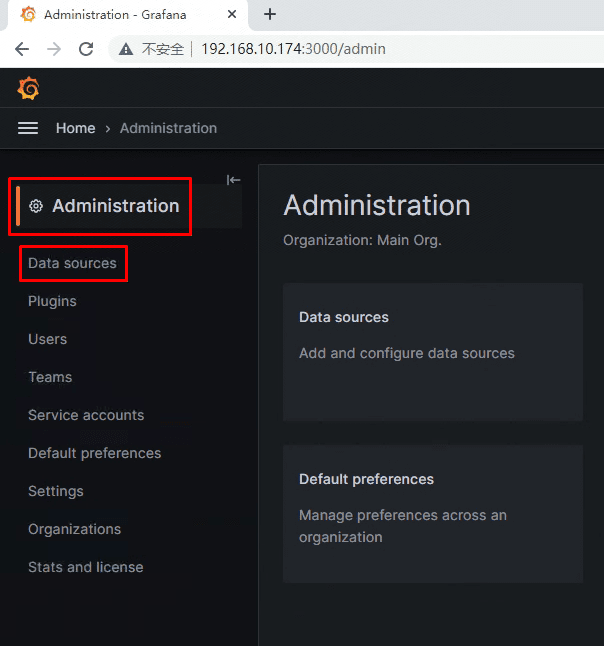Click Administration in the breadcrumb
This screenshot has height=646, width=604.
[169, 128]
